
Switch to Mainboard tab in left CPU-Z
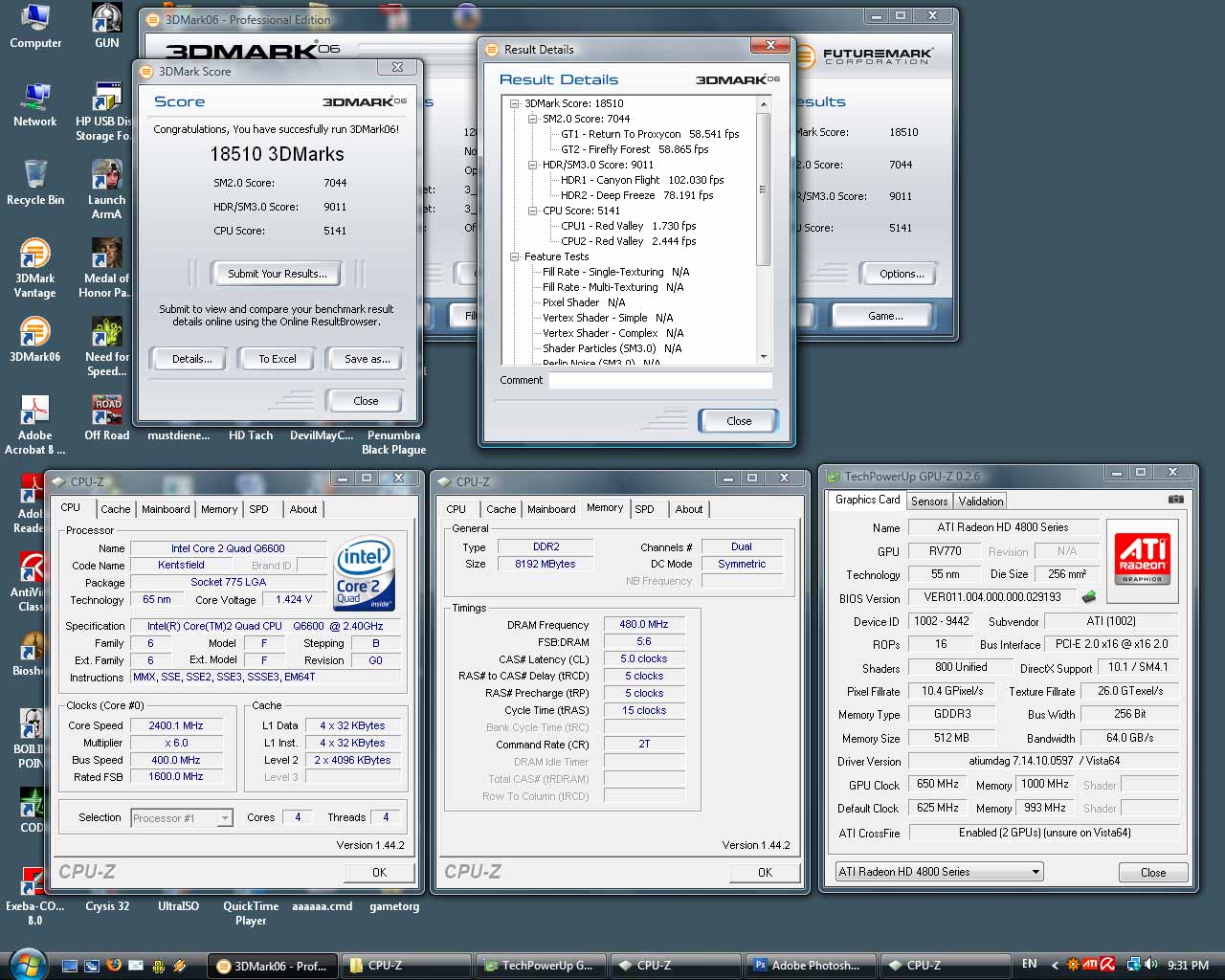166,509
